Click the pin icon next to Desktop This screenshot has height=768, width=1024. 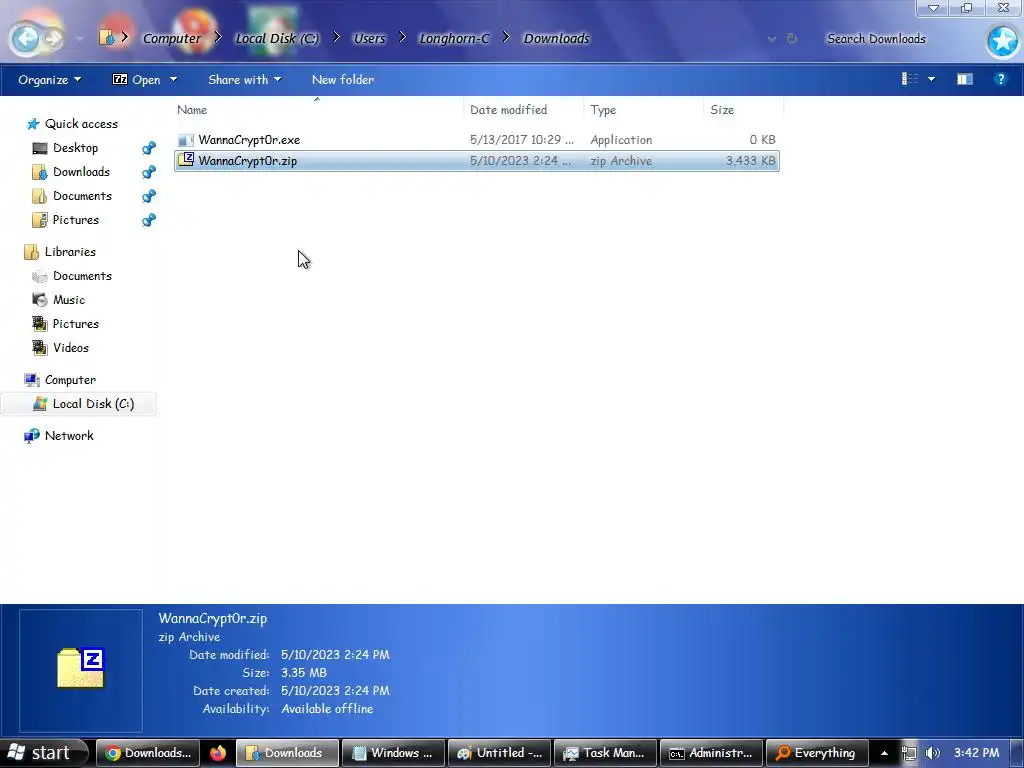(149, 148)
